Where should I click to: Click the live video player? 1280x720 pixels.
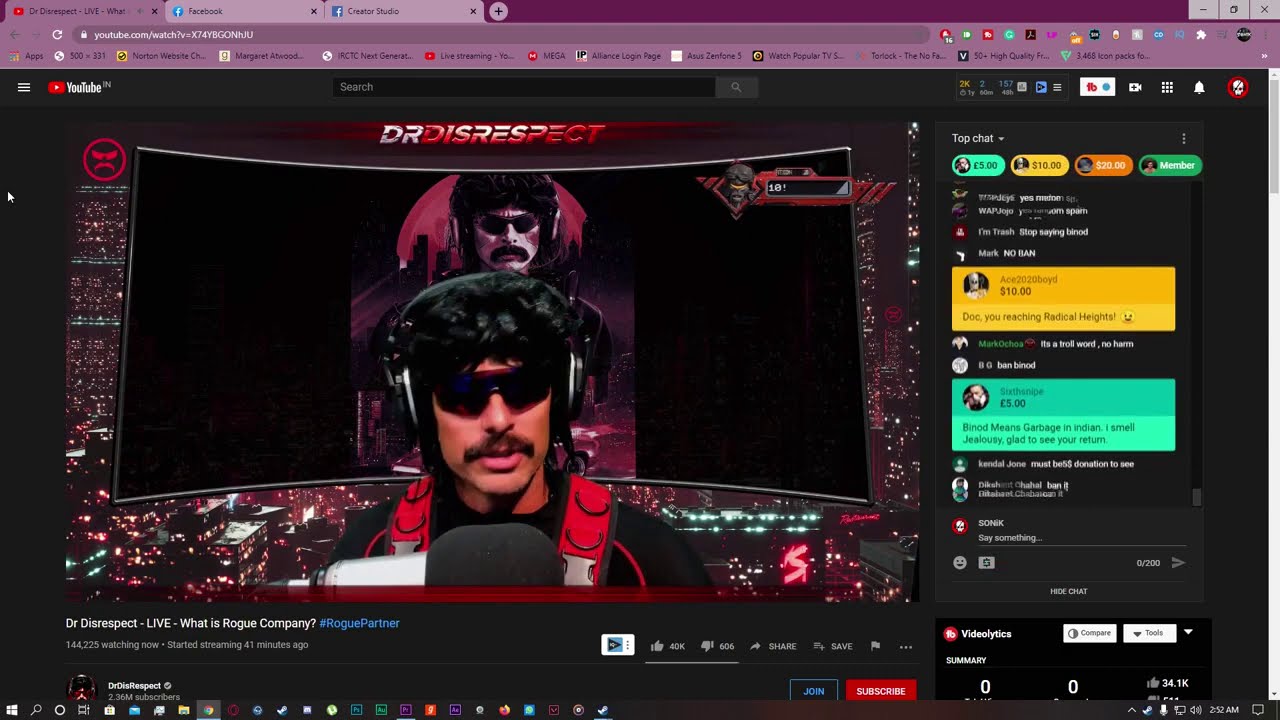tap(492, 362)
